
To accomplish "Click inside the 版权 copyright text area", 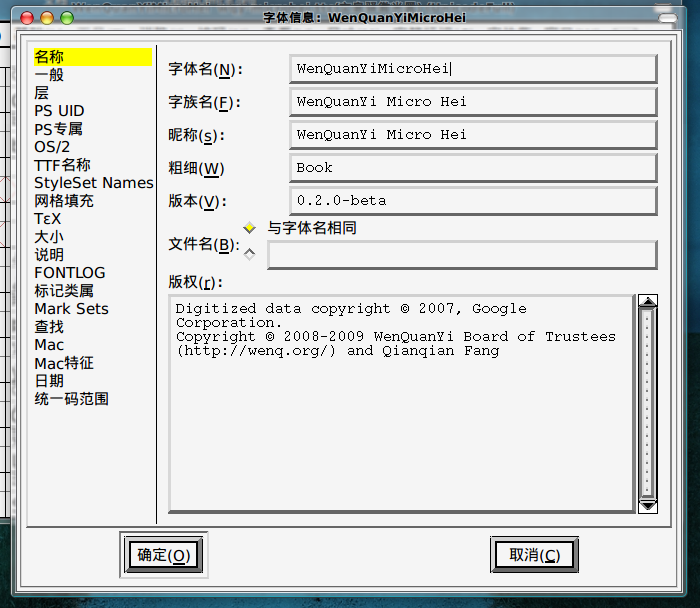I will tap(402, 404).
